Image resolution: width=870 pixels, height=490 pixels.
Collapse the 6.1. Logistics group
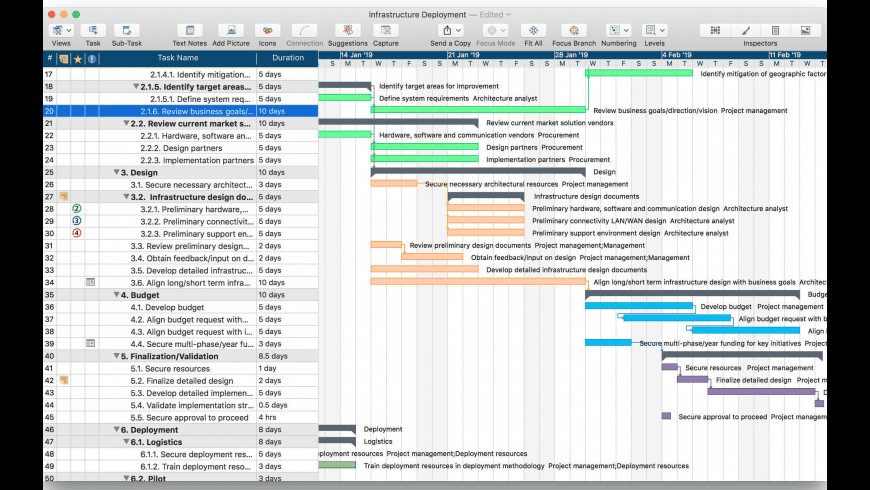point(126,442)
